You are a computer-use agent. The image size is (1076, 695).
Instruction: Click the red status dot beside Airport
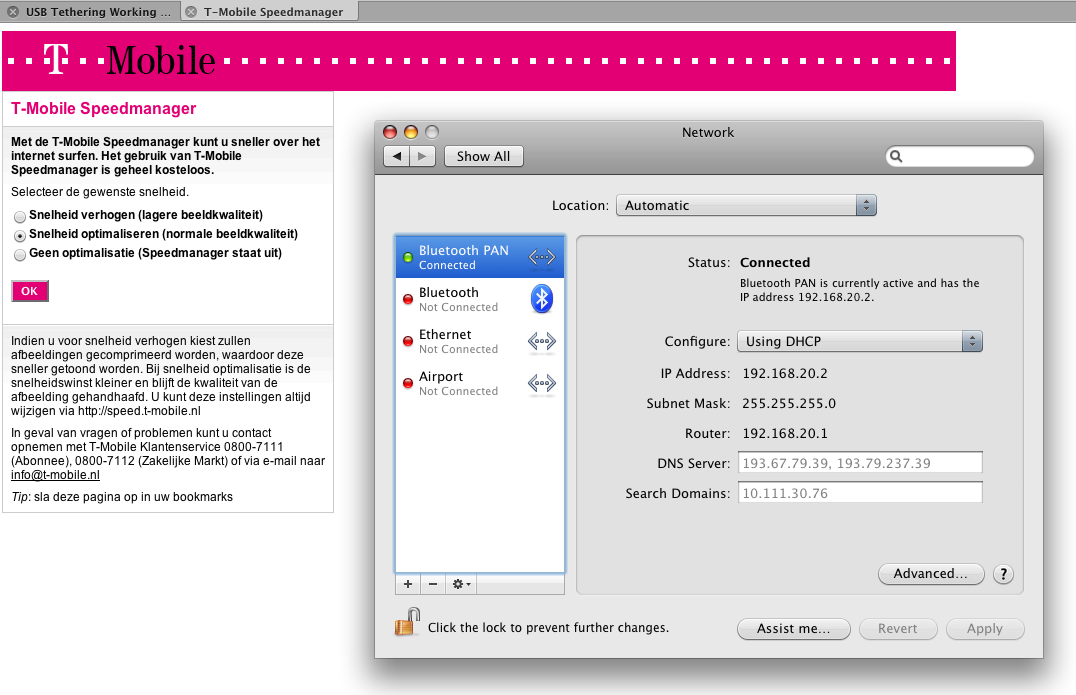(x=408, y=383)
